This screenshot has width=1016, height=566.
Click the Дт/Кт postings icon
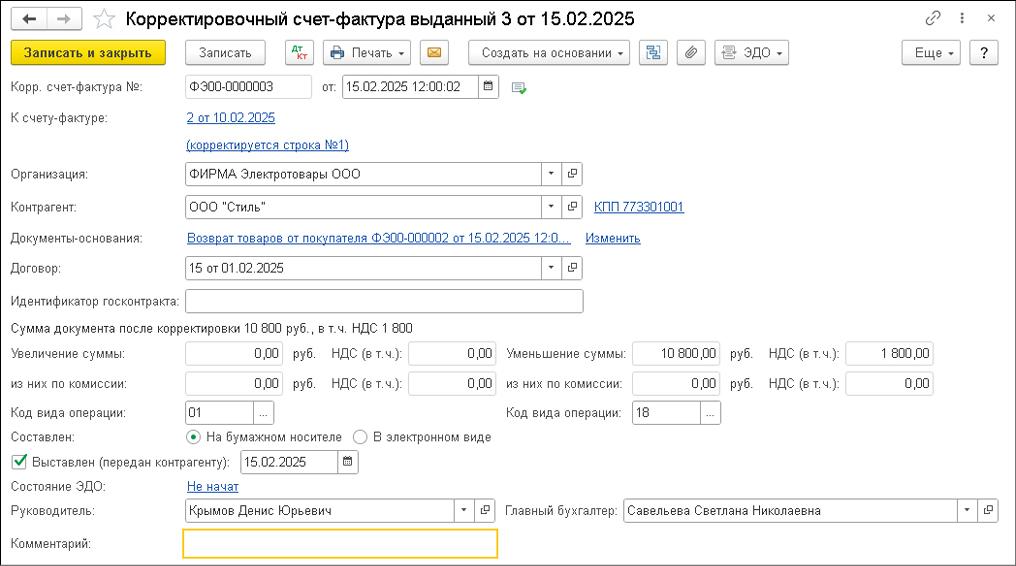(299, 53)
